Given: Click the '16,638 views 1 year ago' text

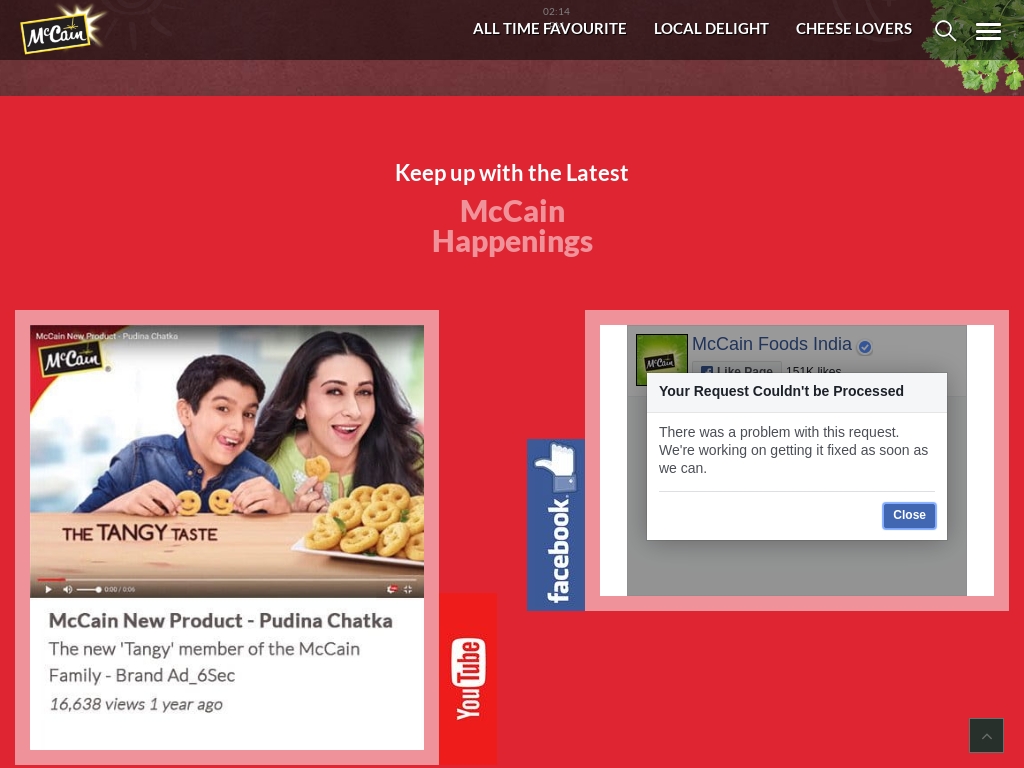Looking at the screenshot, I should pos(136,704).
